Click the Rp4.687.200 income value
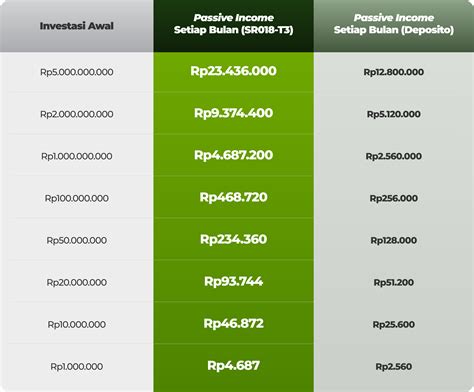 point(233,155)
